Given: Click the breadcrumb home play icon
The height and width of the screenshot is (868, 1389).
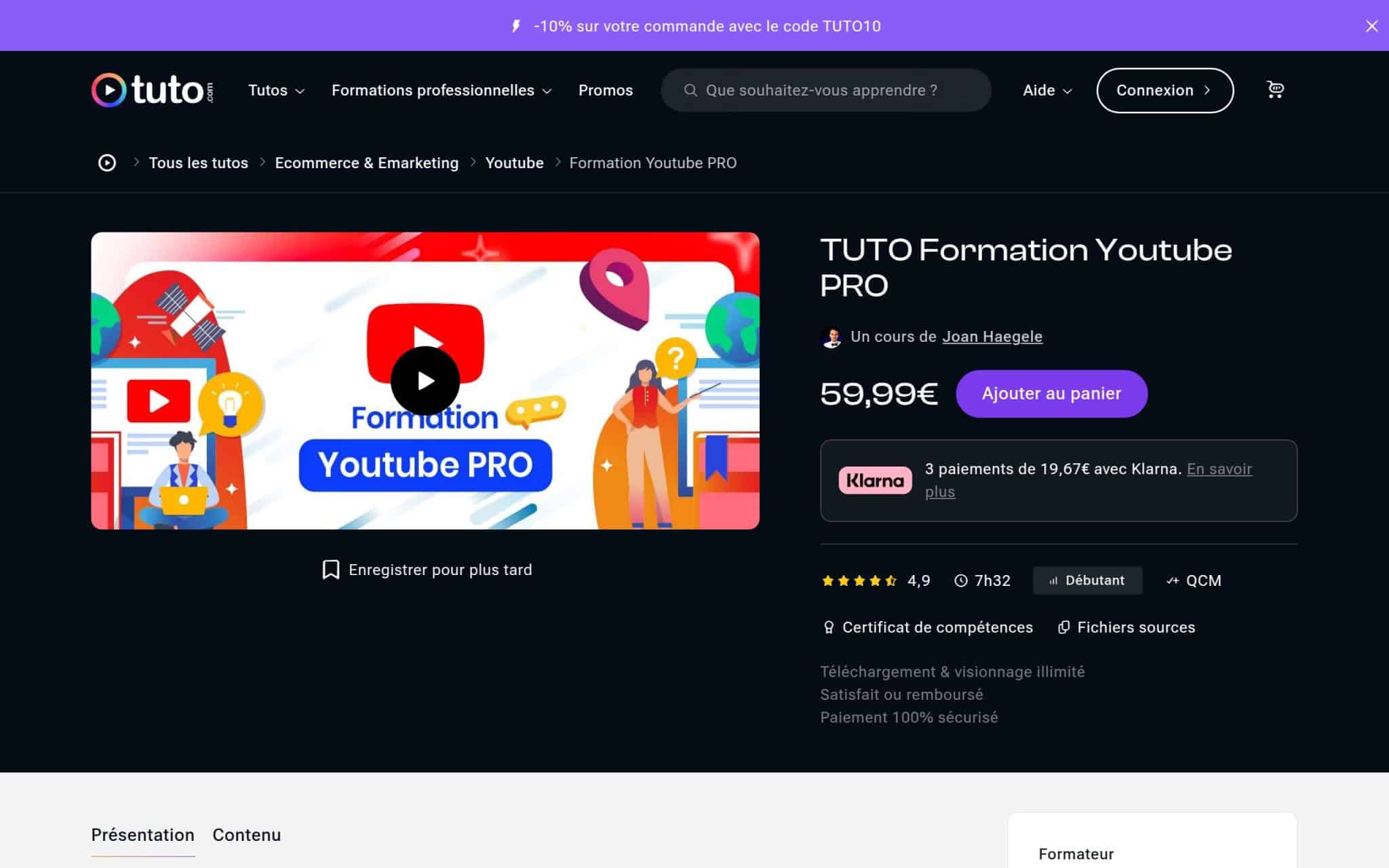Looking at the screenshot, I should pyautogui.click(x=107, y=163).
